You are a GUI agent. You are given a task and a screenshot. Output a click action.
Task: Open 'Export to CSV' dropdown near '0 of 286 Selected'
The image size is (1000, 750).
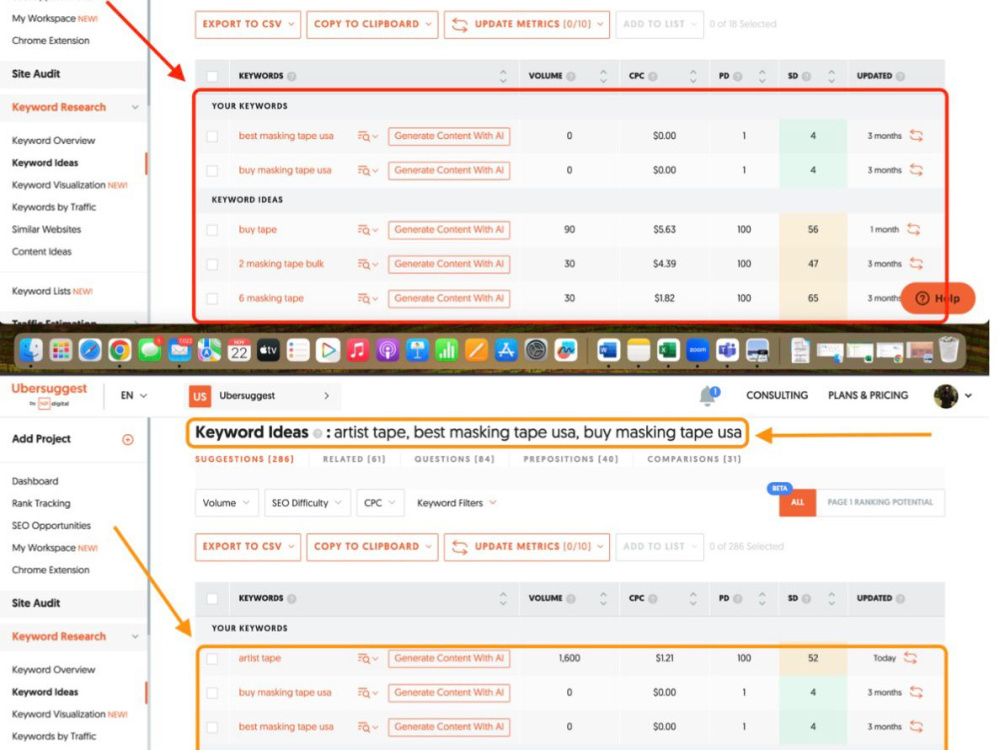point(247,547)
